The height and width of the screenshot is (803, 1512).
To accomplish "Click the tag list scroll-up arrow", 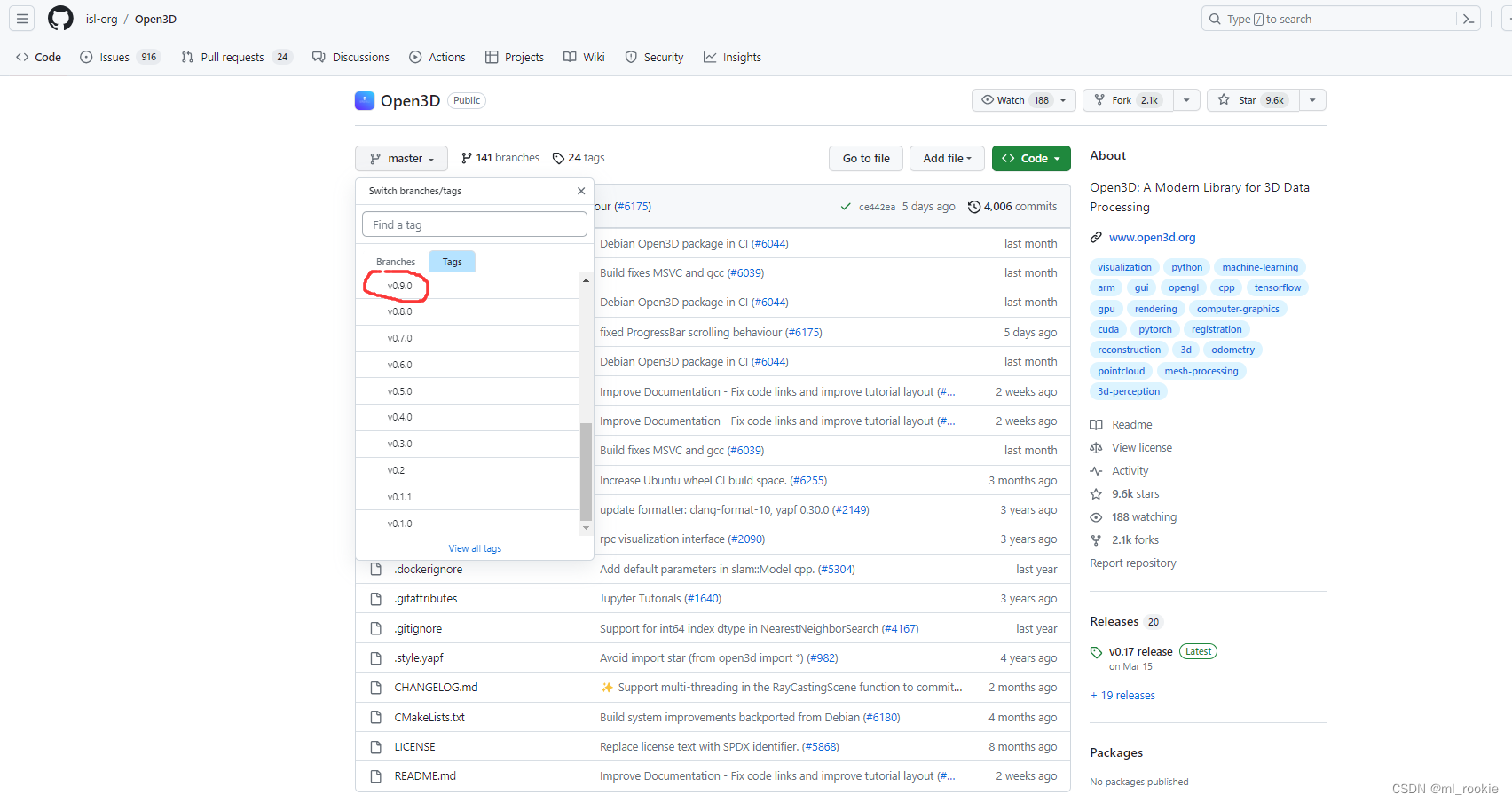I will (x=586, y=280).
